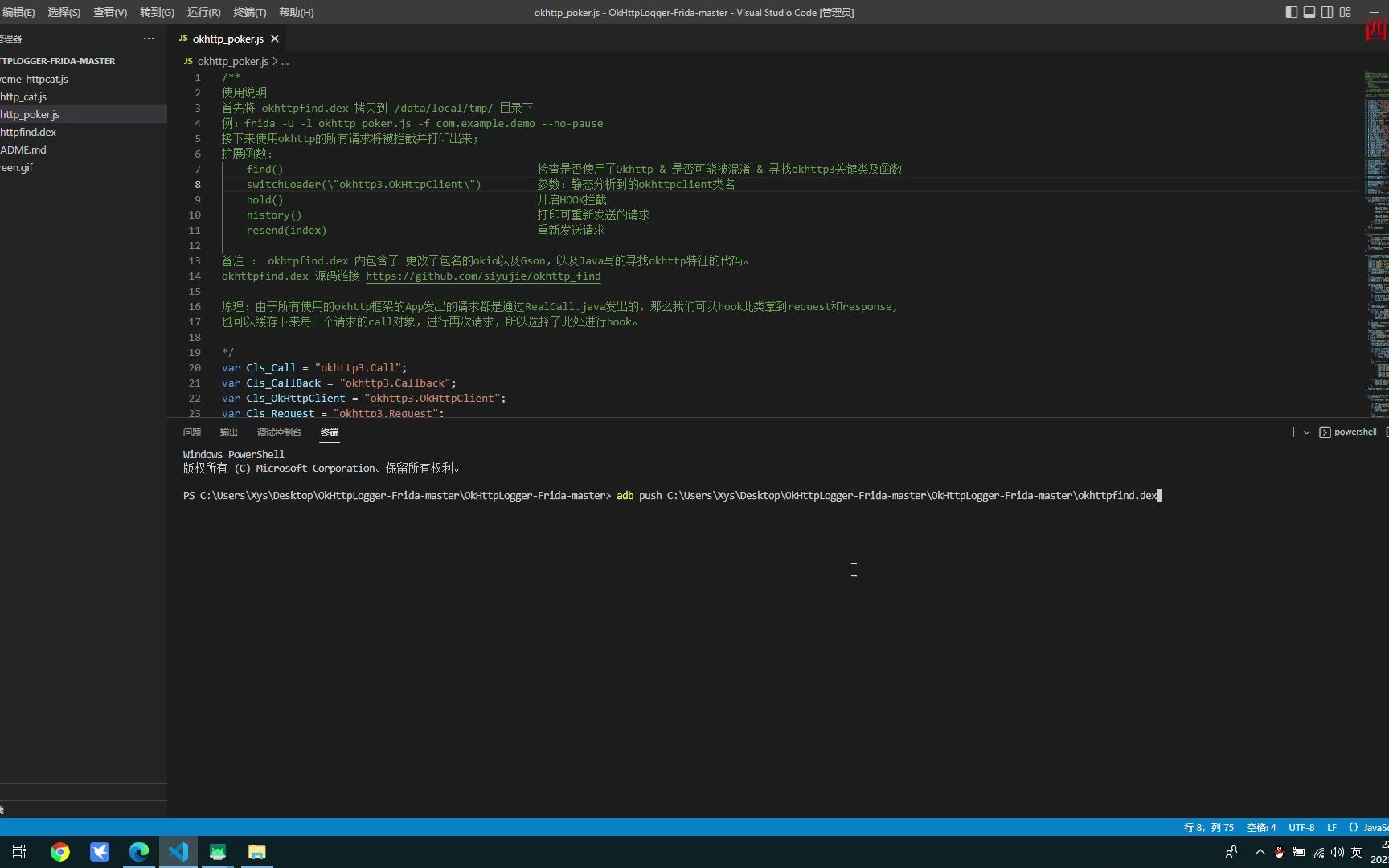
Task: Click the Cls_OkHttpClient variable declaration
Action: coord(363,398)
